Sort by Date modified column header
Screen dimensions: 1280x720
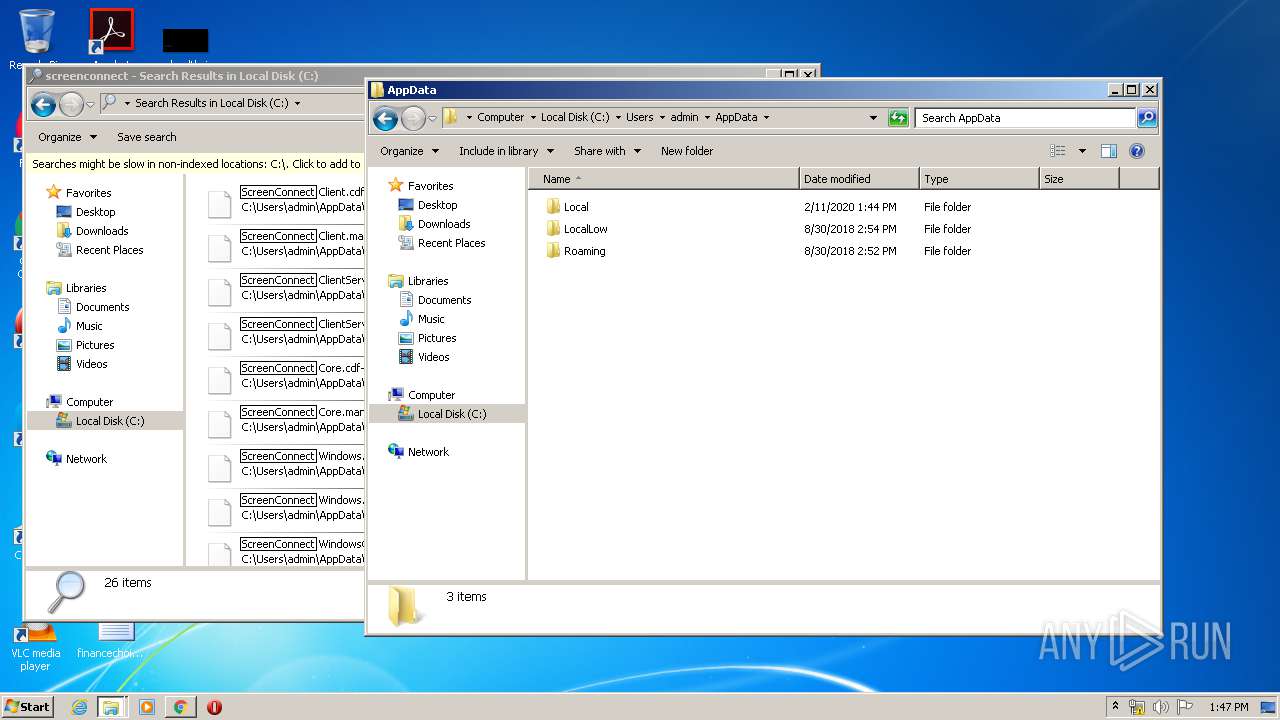point(859,179)
